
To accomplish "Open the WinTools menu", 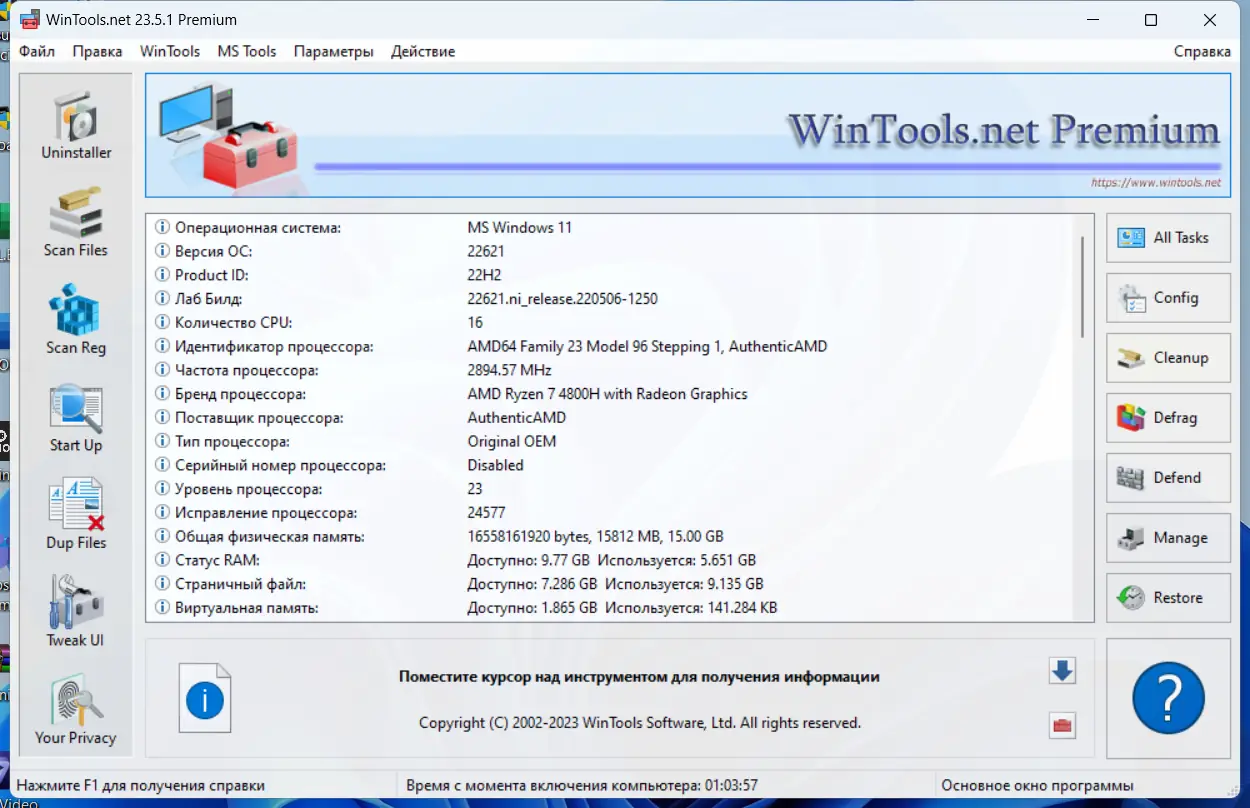I will [x=170, y=51].
